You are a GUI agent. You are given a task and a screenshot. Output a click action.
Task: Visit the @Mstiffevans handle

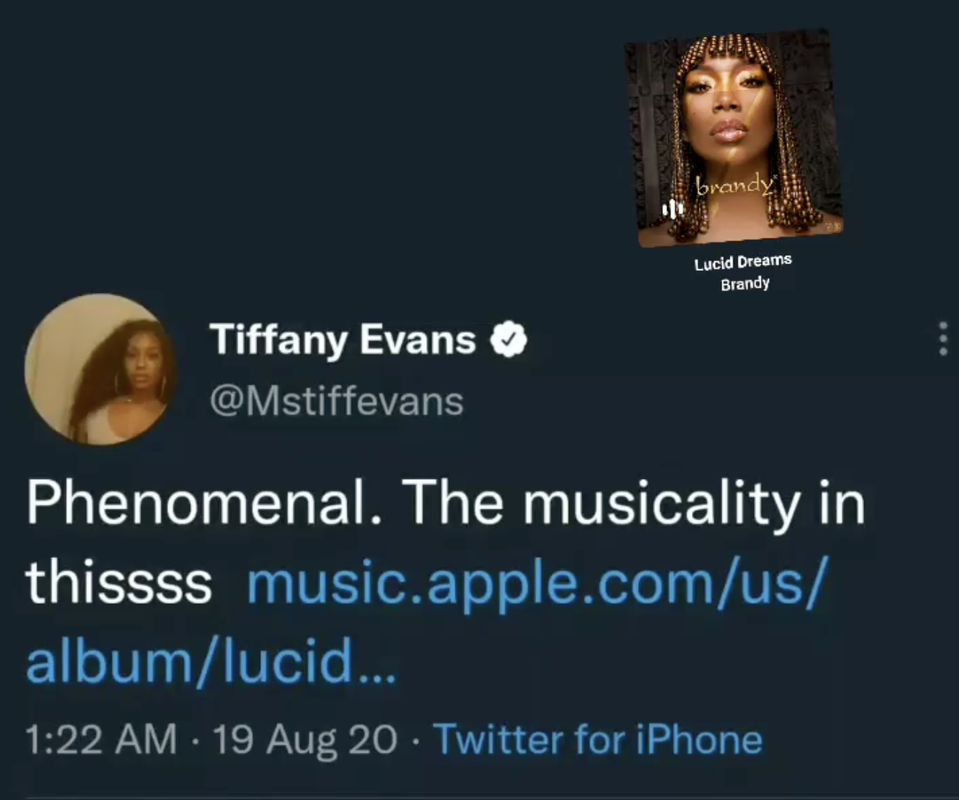point(336,402)
